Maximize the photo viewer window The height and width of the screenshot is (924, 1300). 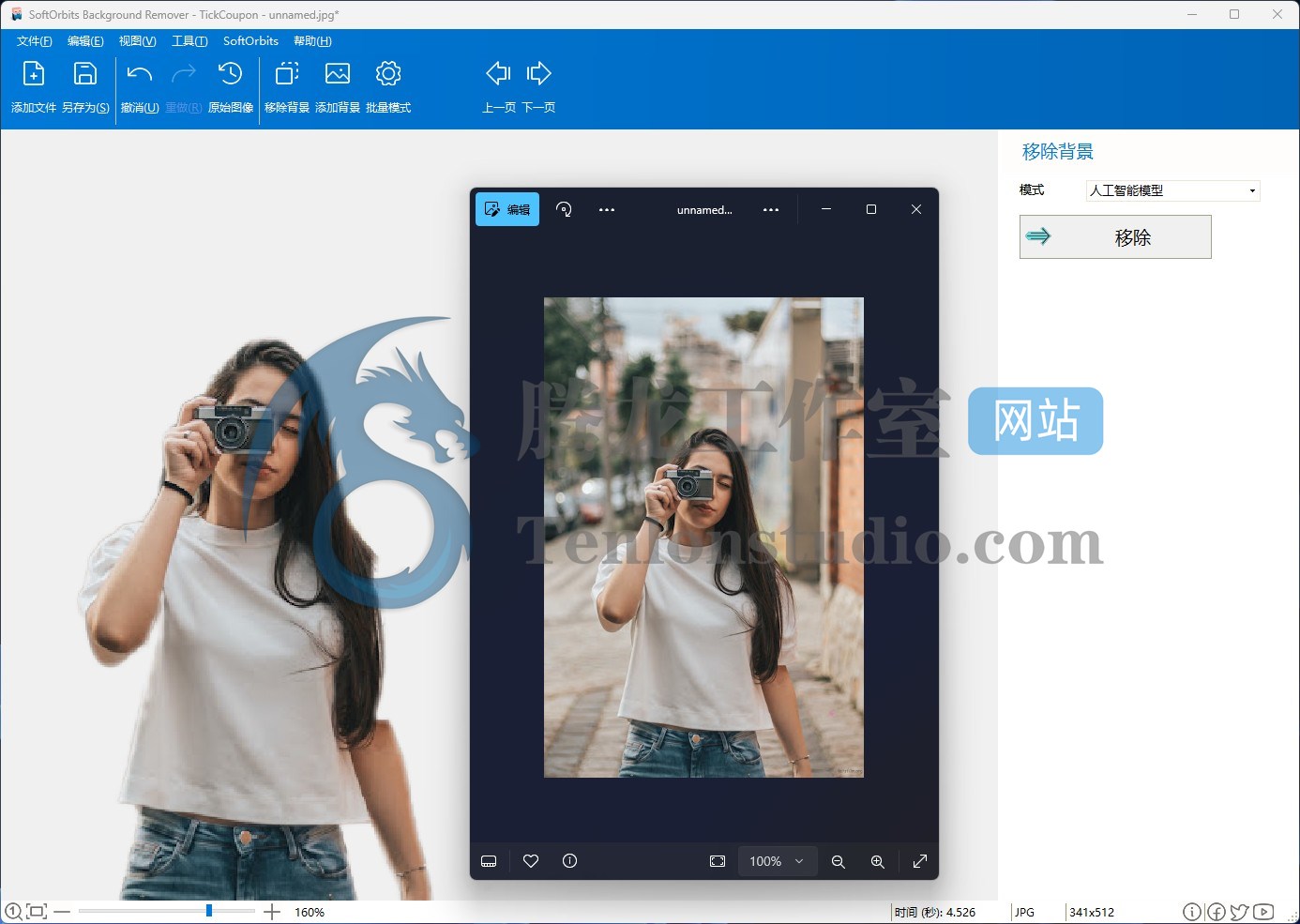(x=871, y=209)
